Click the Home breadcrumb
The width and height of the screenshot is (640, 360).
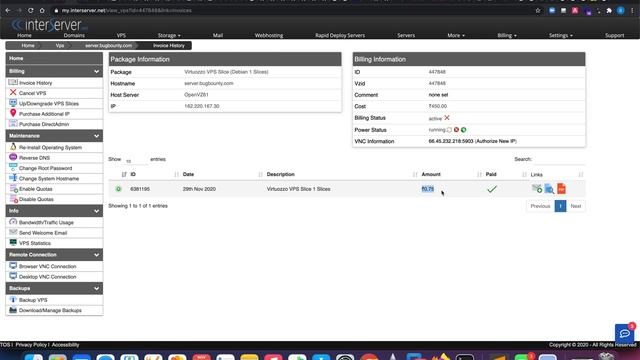(x=28, y=46)
